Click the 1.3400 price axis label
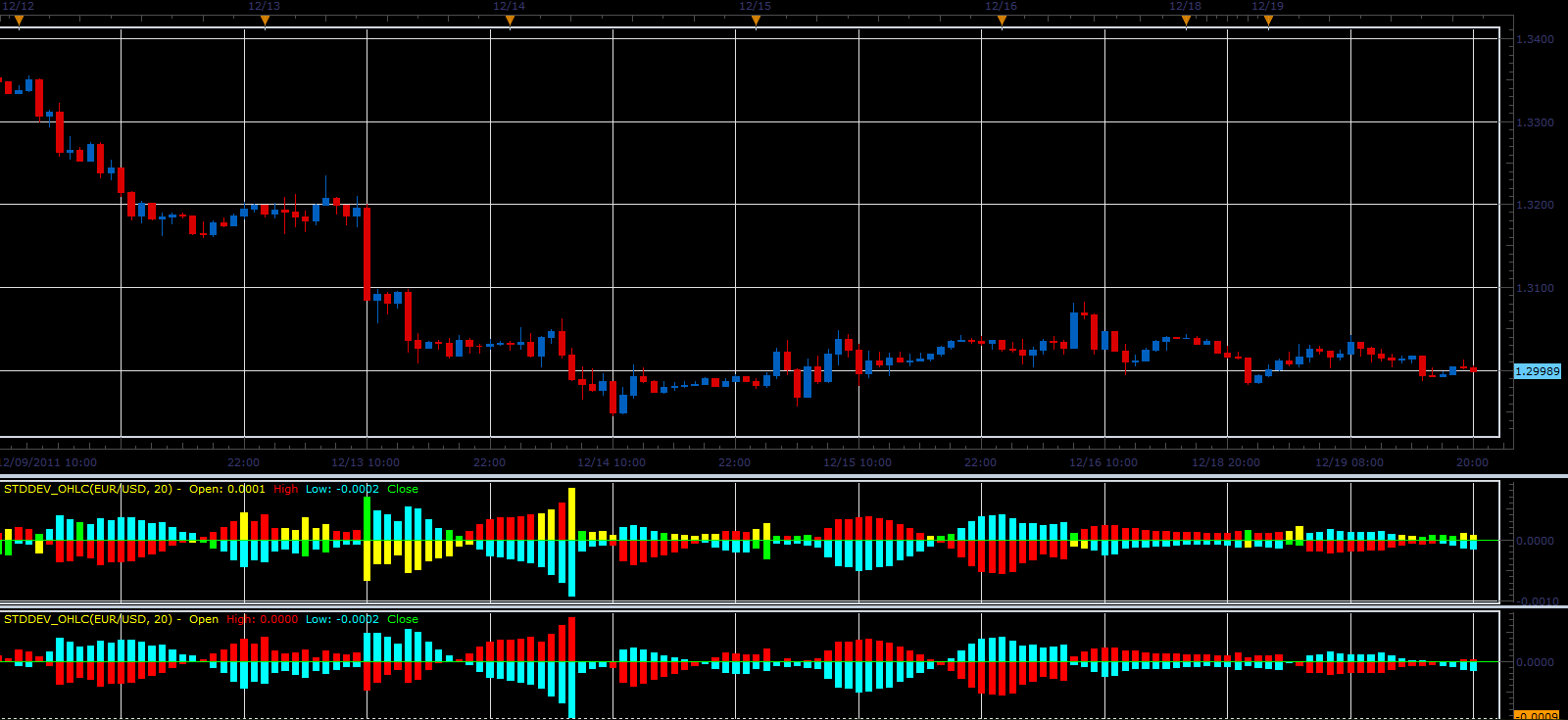The height and width of the screenshot is (720, 1568). (x=1535, y=39)
